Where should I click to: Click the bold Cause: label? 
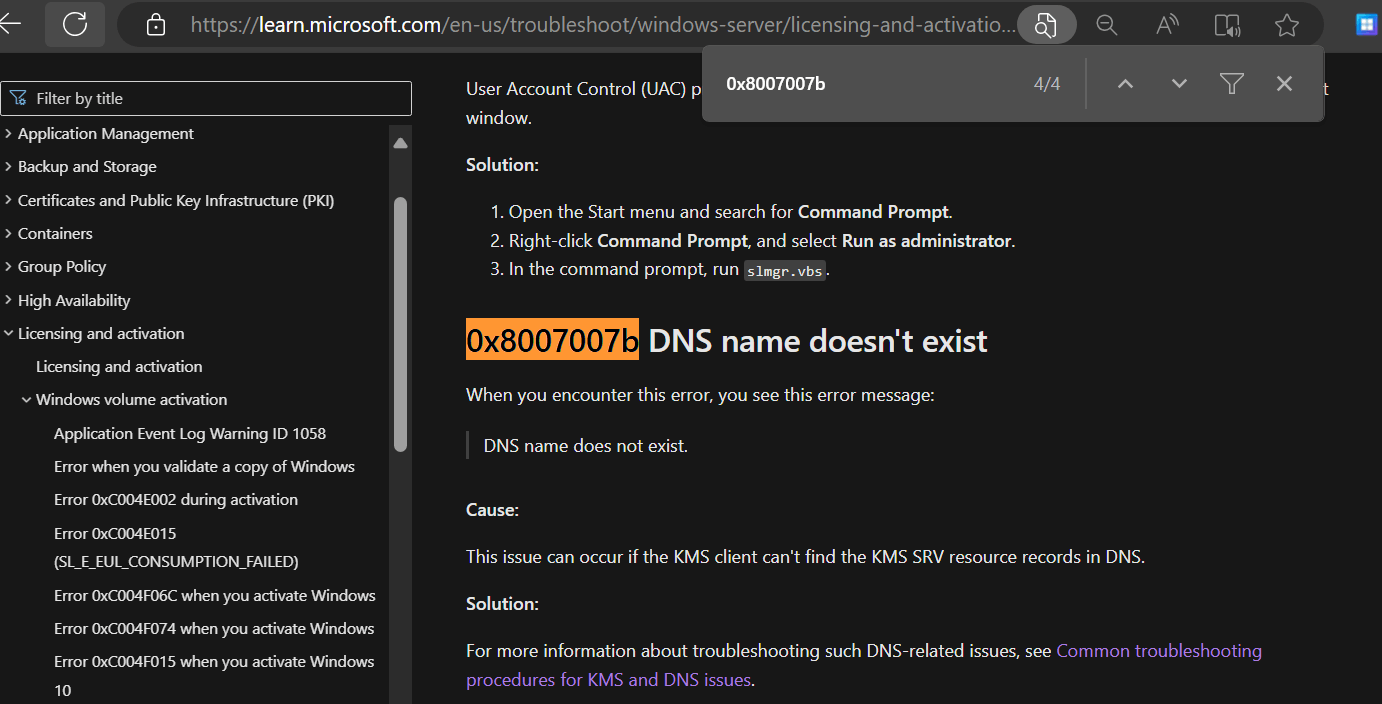point(493,509)
